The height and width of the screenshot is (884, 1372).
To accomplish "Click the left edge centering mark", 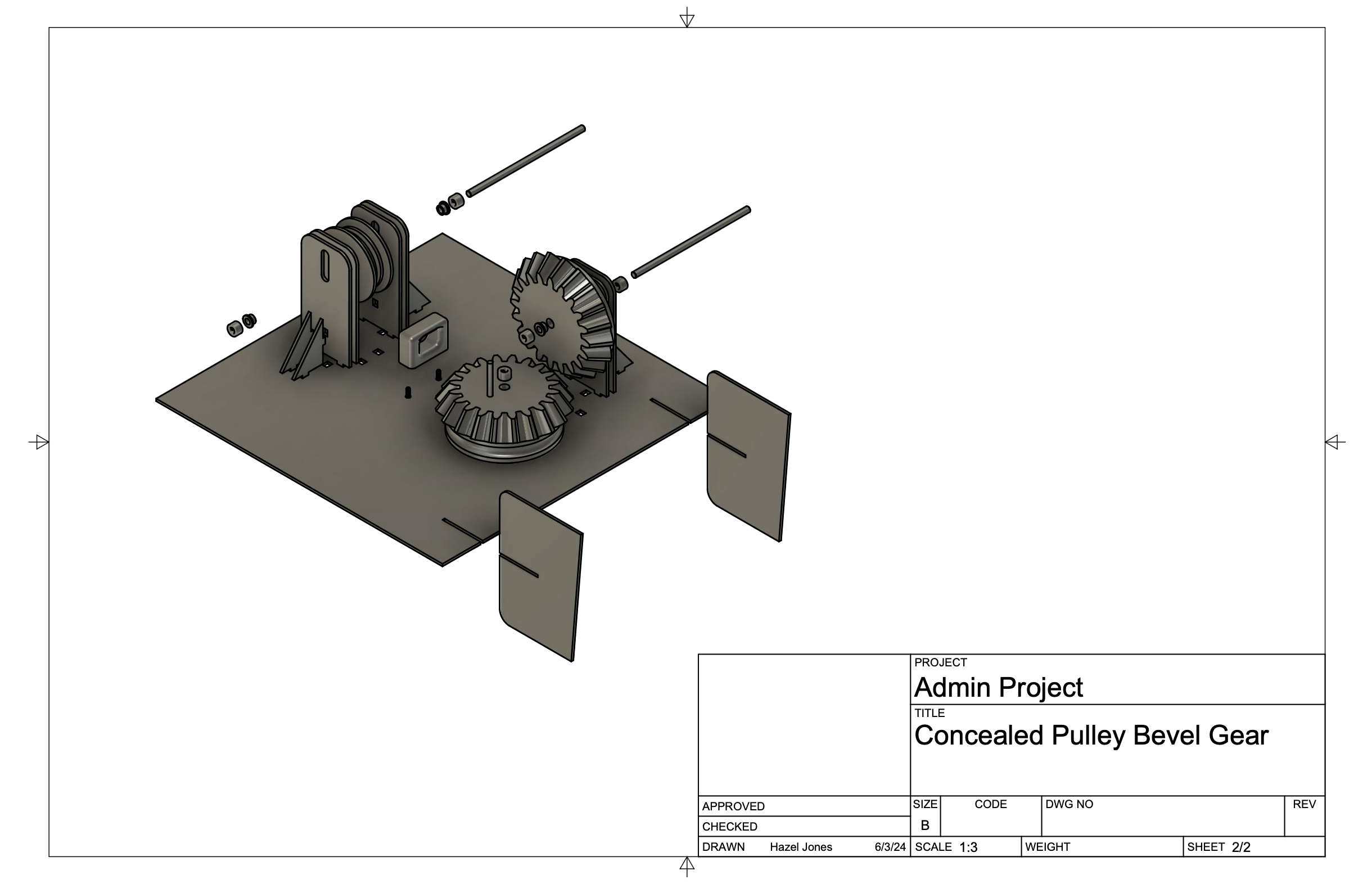I will coord(40,442).
